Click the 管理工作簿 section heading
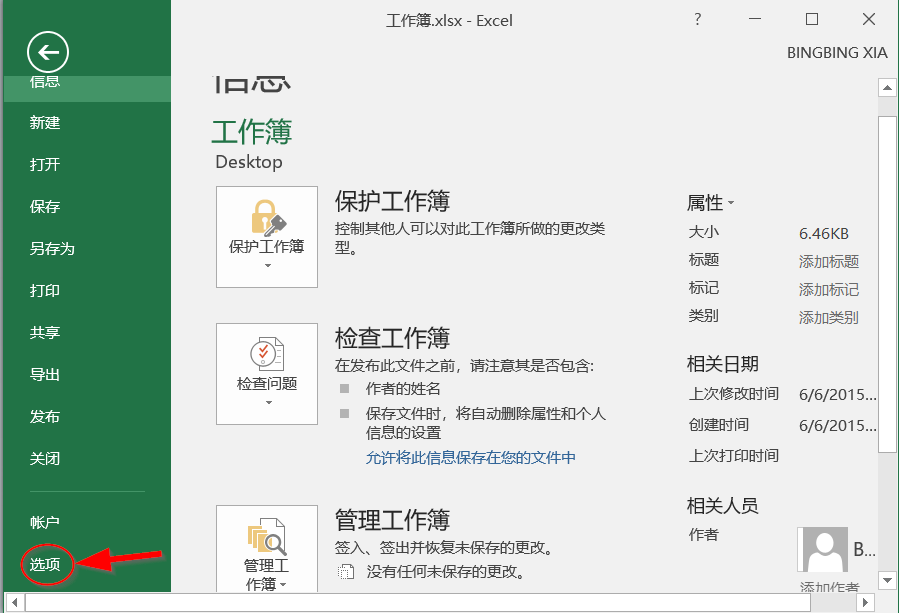Image resolution: width=899 pixels, height=613 pixels. pyautogui.click(x=392, y=520)
